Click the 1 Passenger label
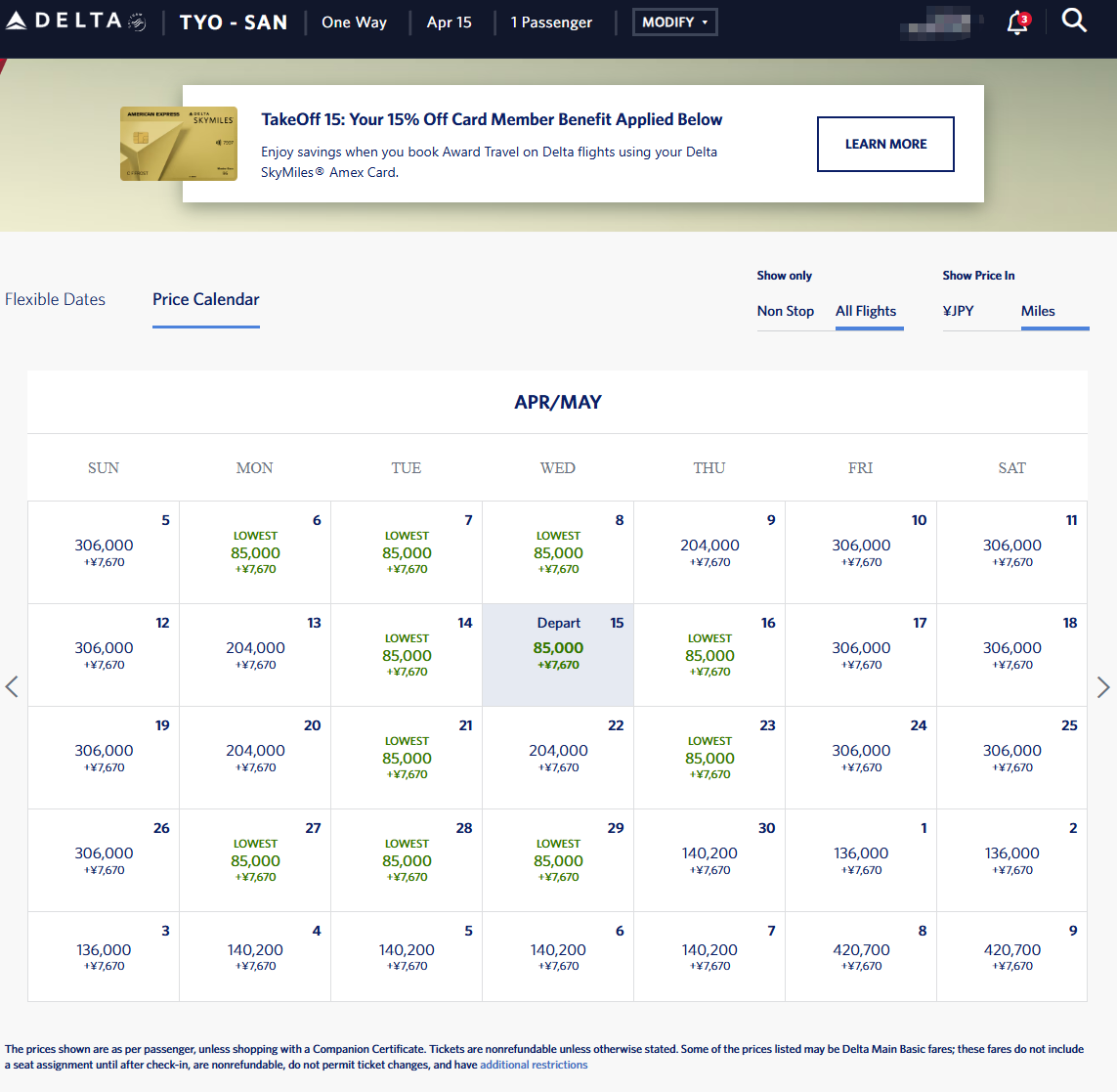Screen dimensions: 1117x1092 (550, 22)
